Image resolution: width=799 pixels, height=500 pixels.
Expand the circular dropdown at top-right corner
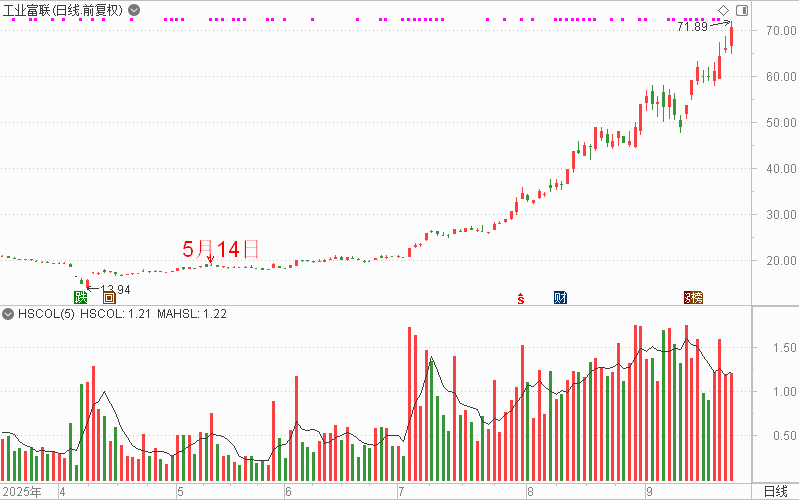click(x=739, y=10)
